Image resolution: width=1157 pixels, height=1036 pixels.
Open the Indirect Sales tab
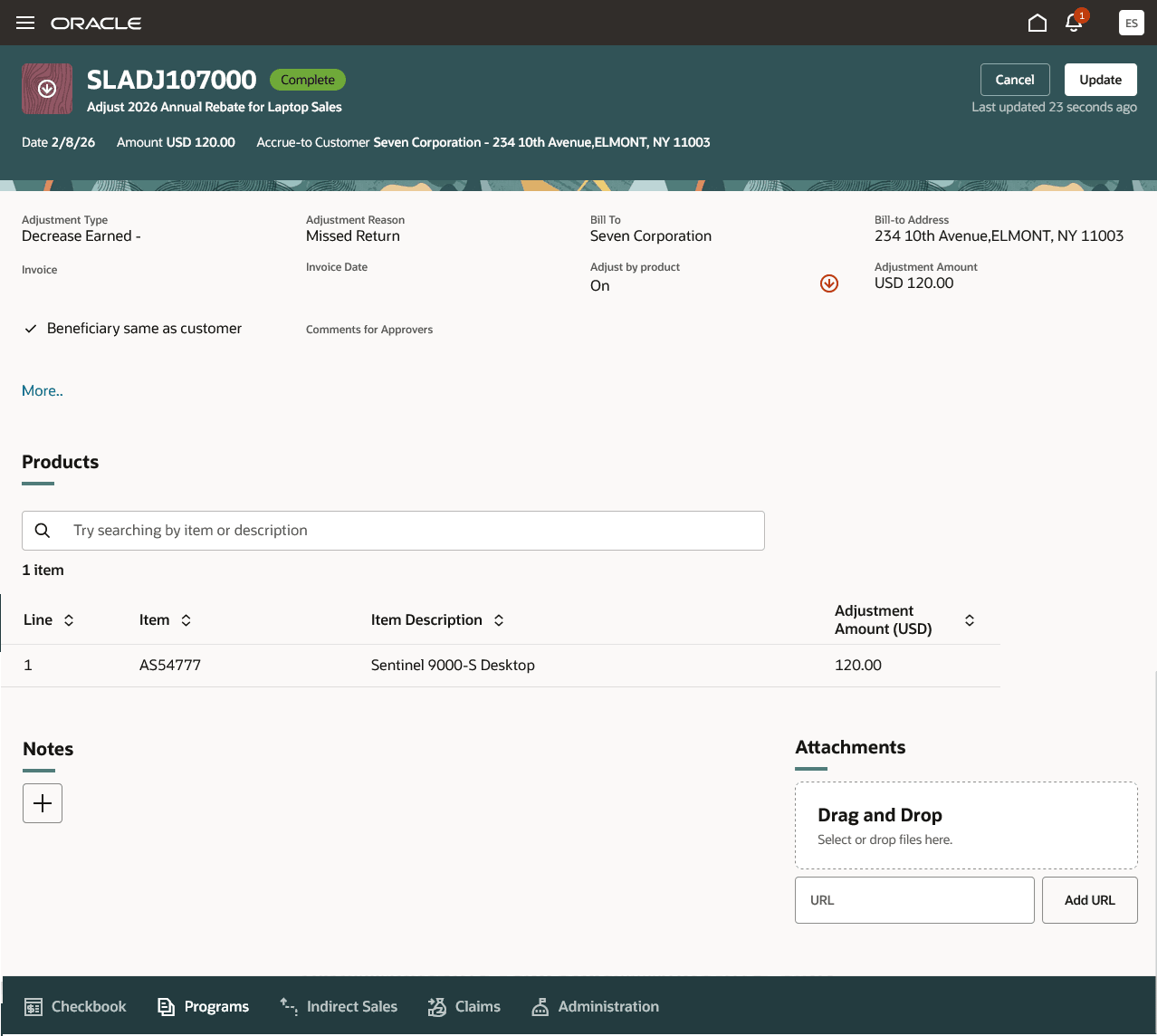(339, 1007)
